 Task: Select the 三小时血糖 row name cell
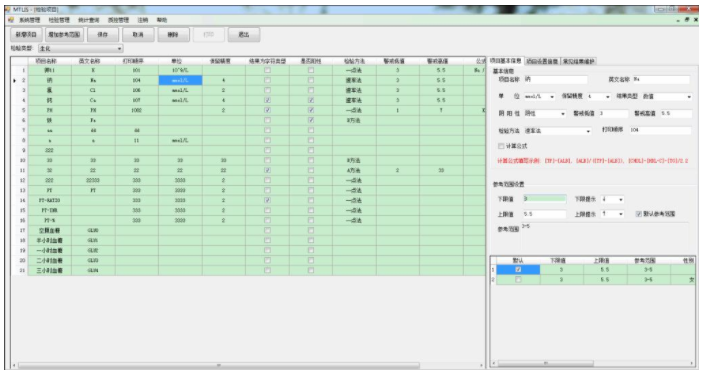(49, 270)
